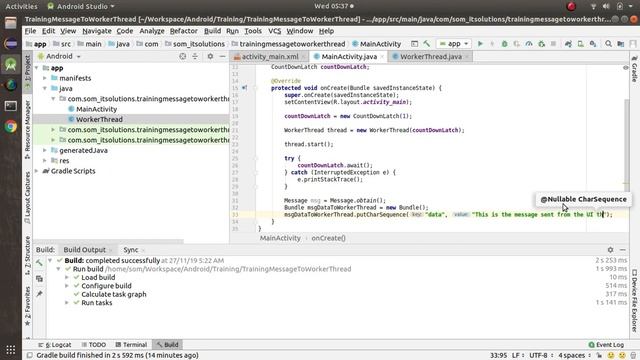Image resolution: width=640 pixels, height=360 pixels.
Task: Expand the Load build step
Action: (67, 278)
